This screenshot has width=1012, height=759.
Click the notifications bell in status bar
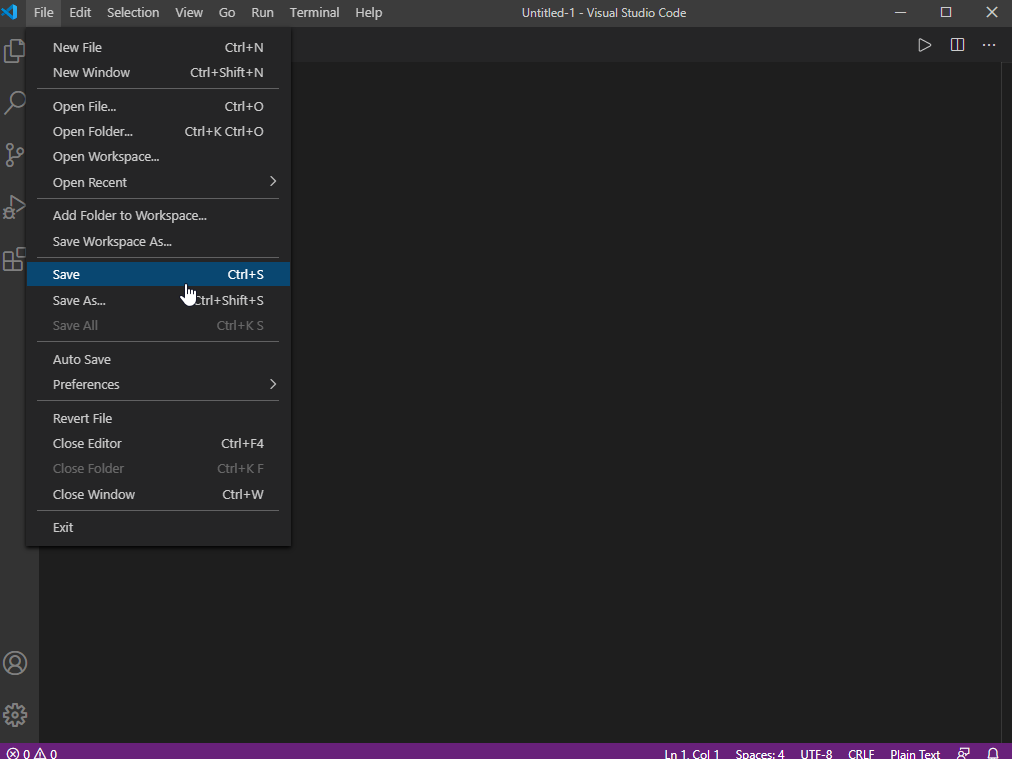[993, 753]
